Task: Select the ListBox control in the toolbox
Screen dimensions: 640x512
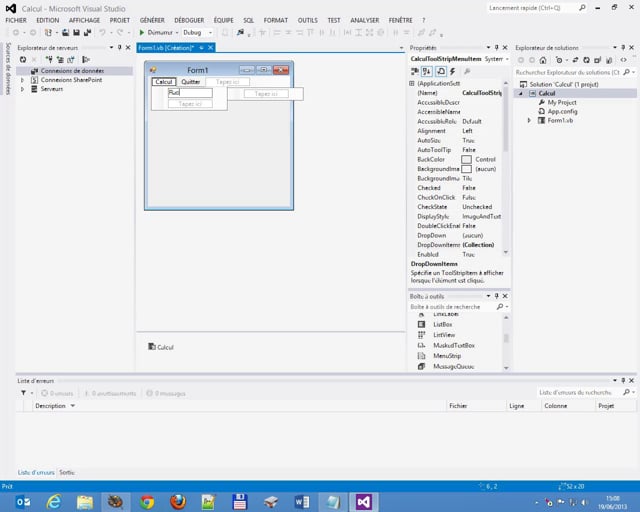Action: point(442,325)
